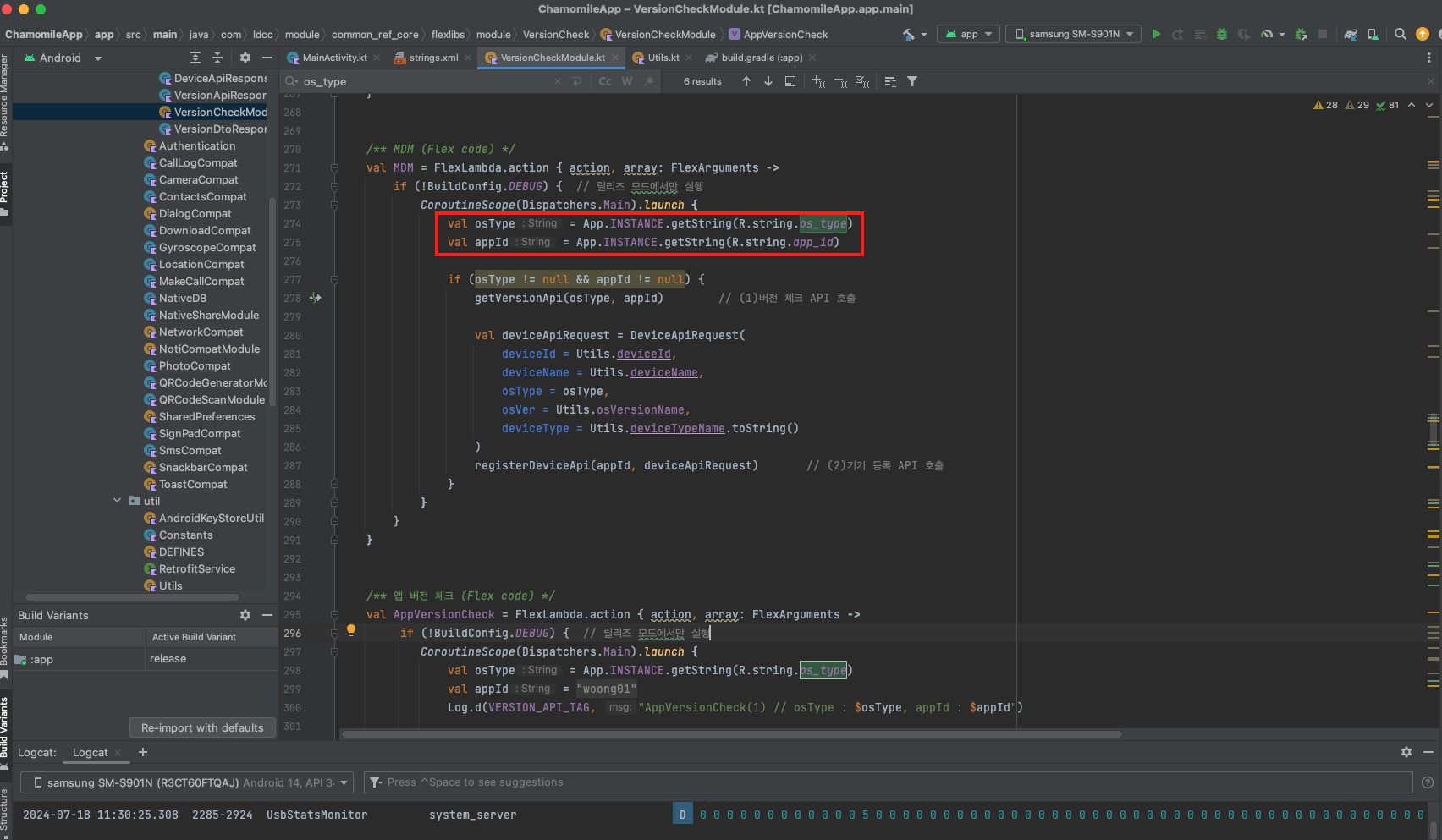Screen dimensions: 1442x840
Task: Toggle whole Words (W) search option
Action: coord(627,81)
